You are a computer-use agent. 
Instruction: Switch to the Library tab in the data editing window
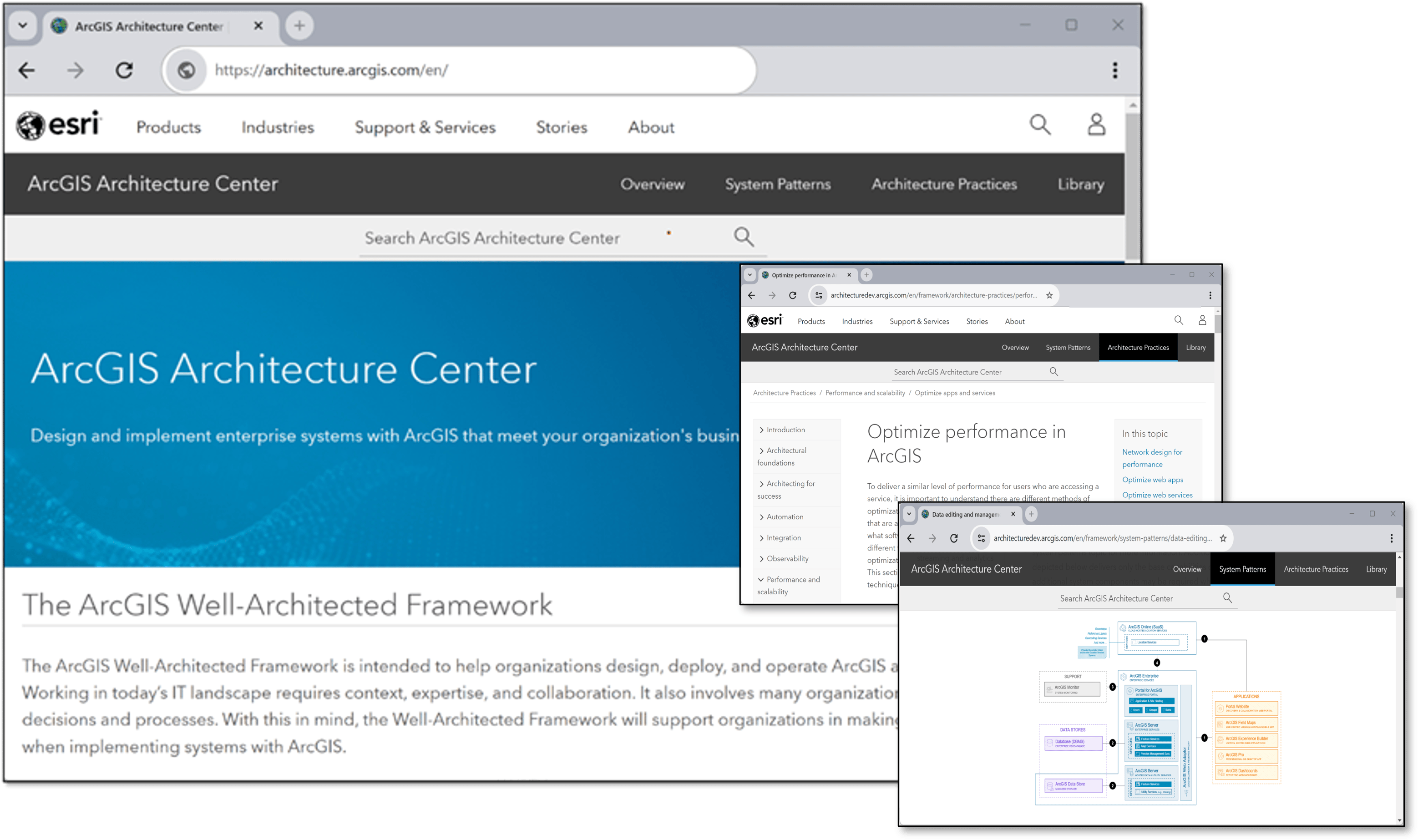coord(1376,569)
